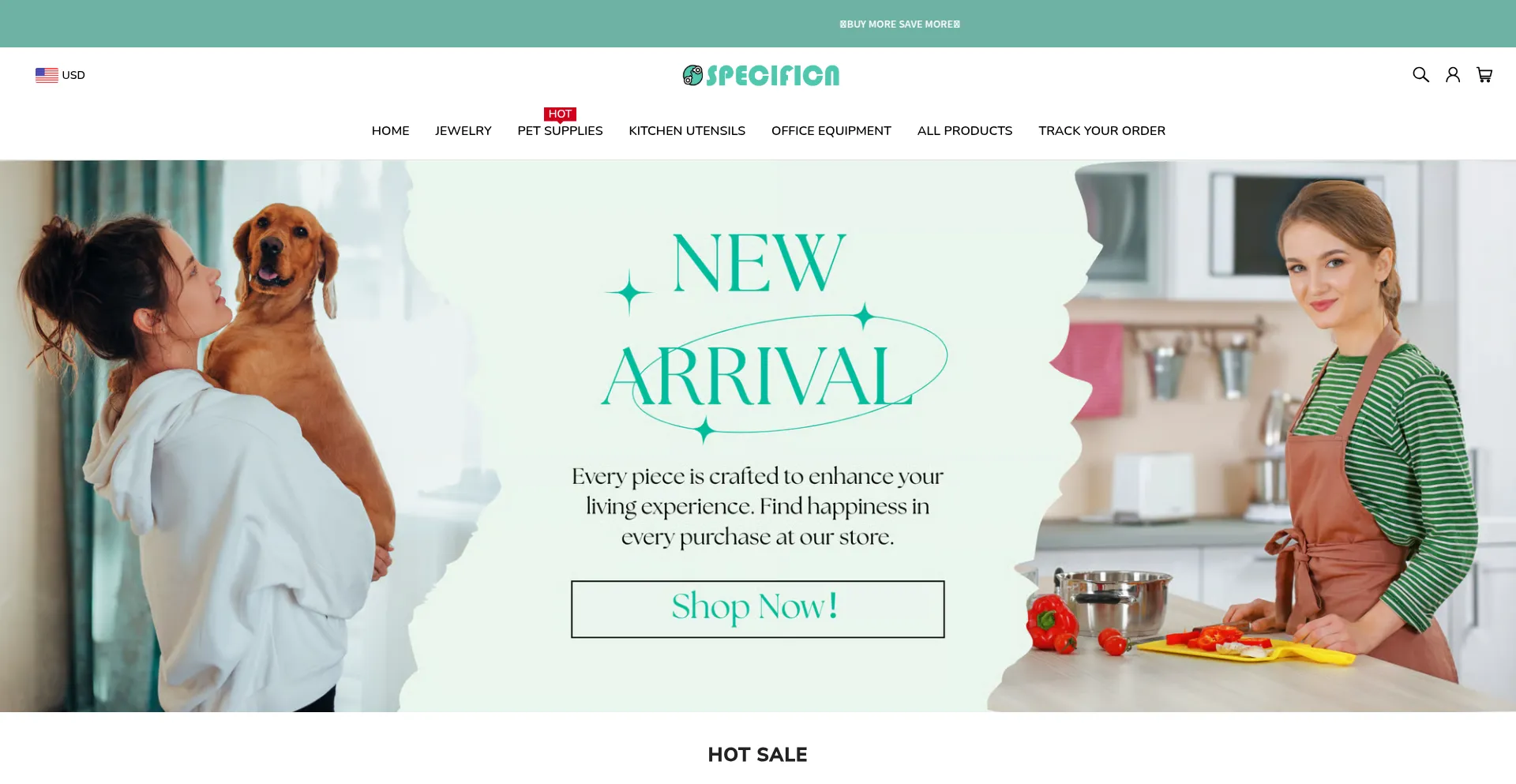Click the HOT SALE section heading
The image size is (1516, 784).
pos(758,755)
